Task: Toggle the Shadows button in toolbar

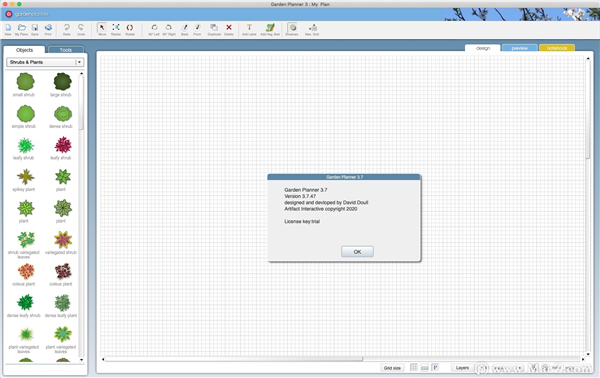Action: (292, 29)
